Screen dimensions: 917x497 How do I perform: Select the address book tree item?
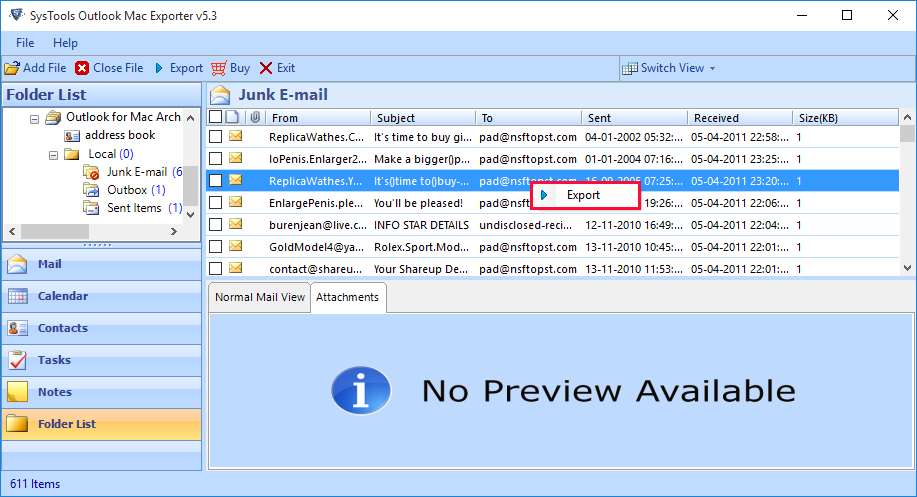(120, 135)
